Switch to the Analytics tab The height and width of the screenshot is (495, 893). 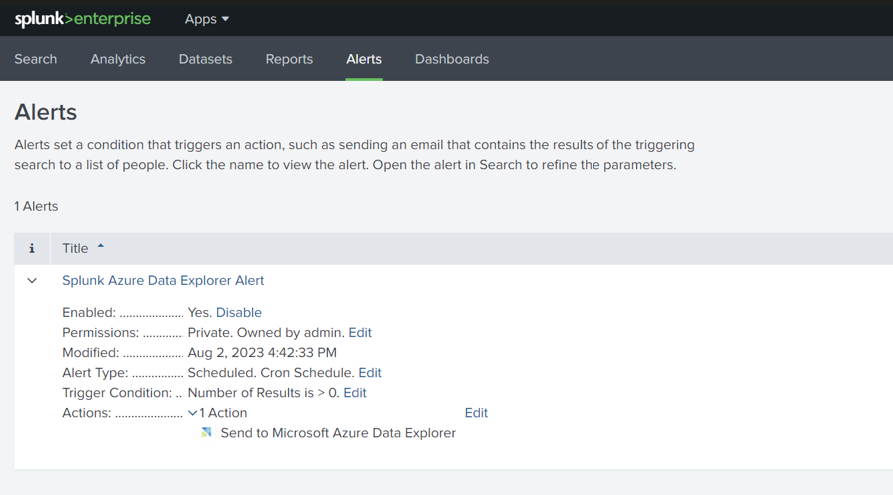pyautogui.click(x=118, y=59)
